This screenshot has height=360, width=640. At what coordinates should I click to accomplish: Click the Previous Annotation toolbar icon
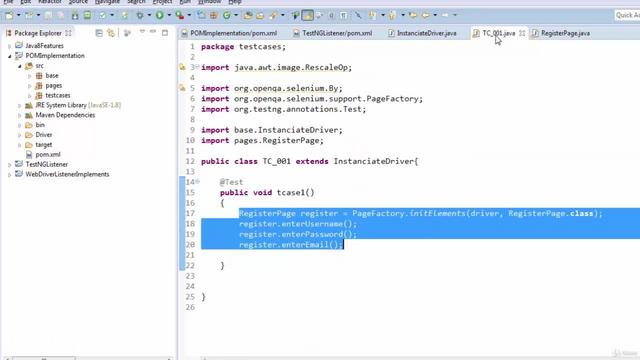pyautogui.click(x=392, y=16)
